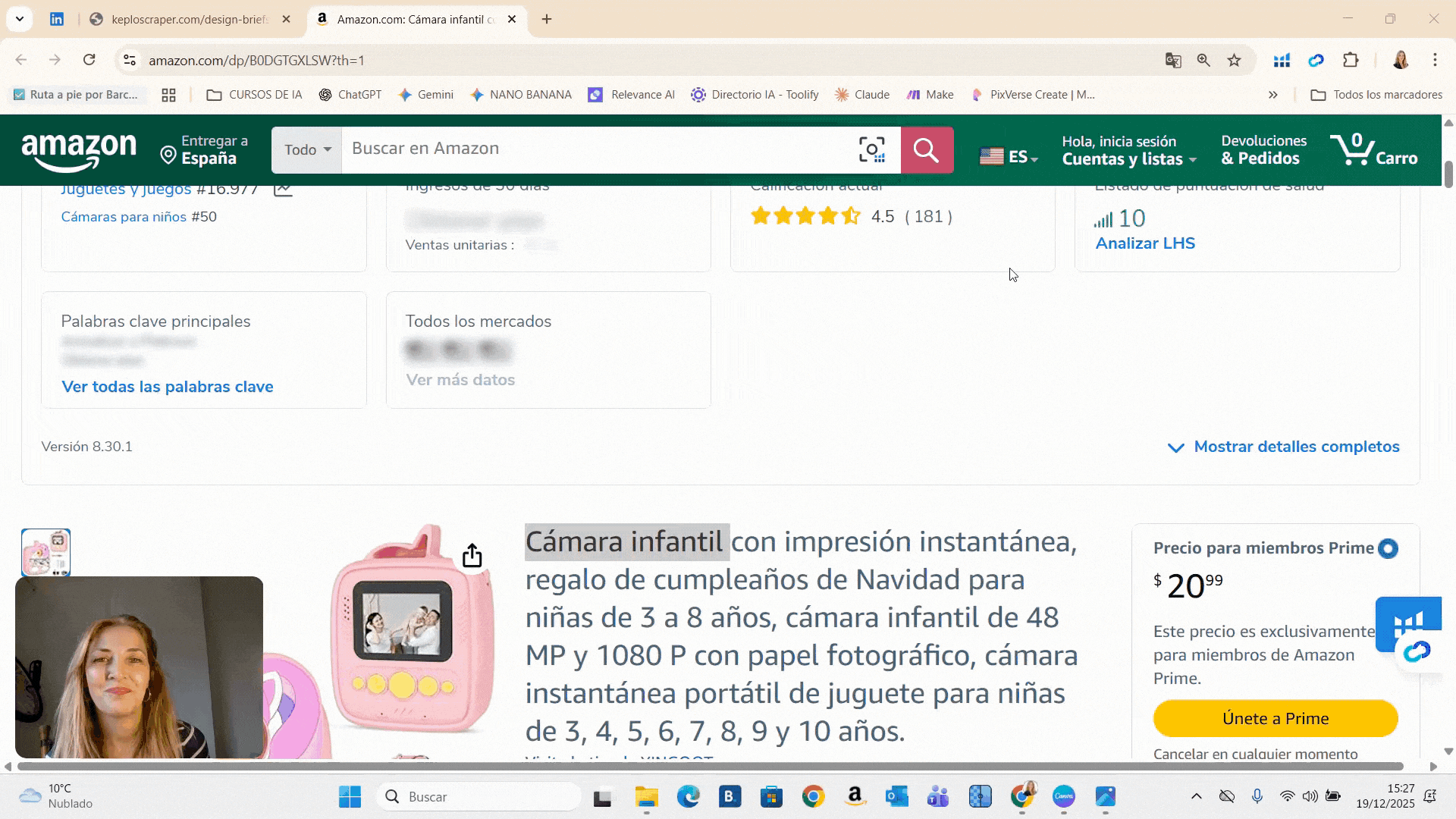
Task: Switch to the keploscraper.com browser tab
Action: (x=189, y=19)
